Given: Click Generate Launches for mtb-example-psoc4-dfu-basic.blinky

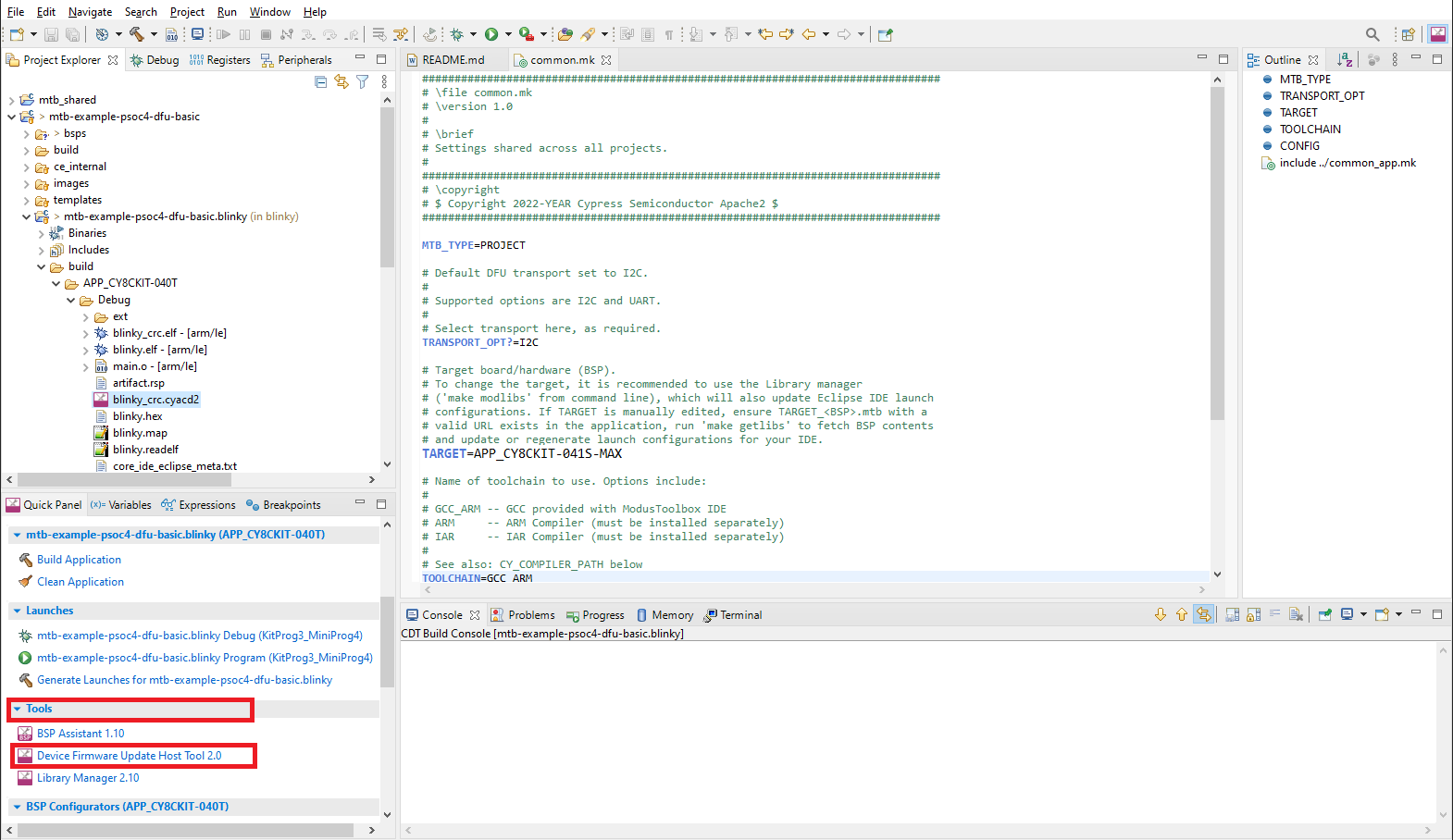Looking at the screenshot, I should click(184, 680).
